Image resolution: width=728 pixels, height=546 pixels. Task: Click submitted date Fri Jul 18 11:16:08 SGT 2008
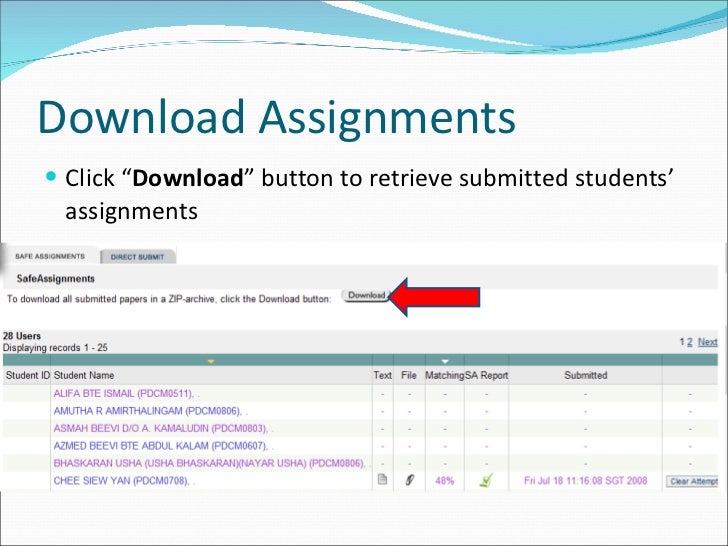coord(585,481)
